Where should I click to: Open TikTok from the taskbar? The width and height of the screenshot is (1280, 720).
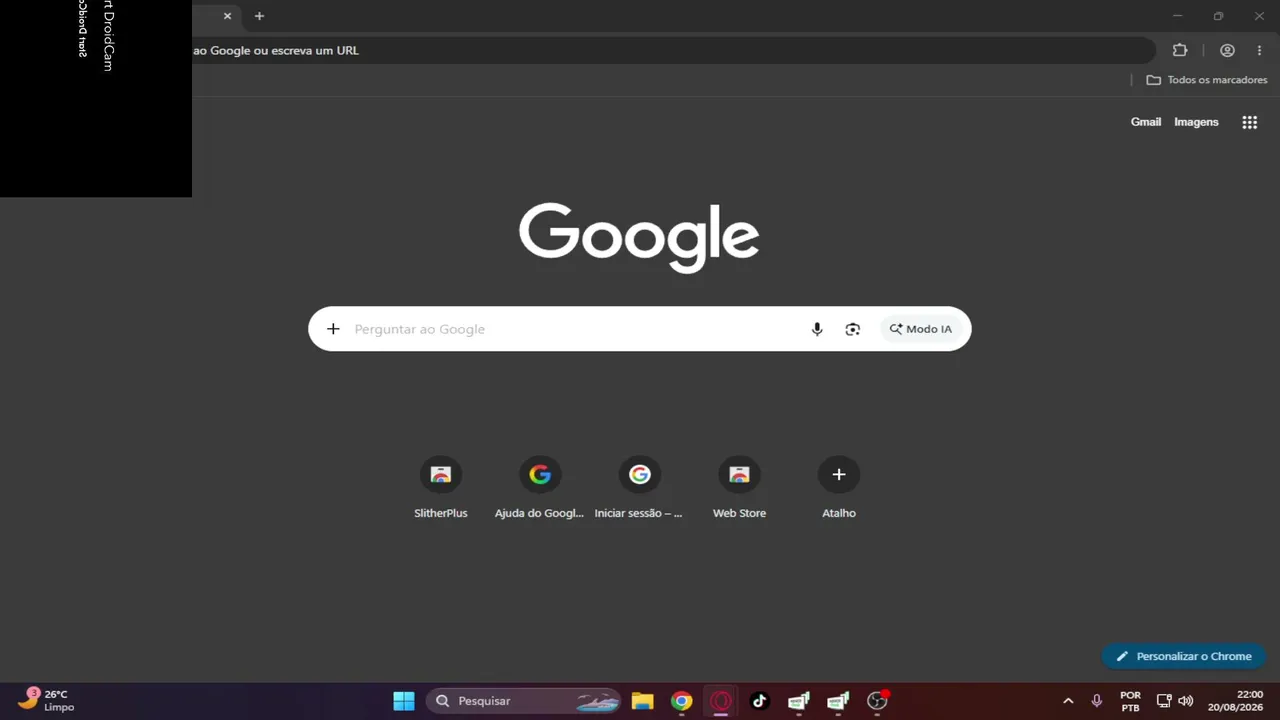point(759,701)
